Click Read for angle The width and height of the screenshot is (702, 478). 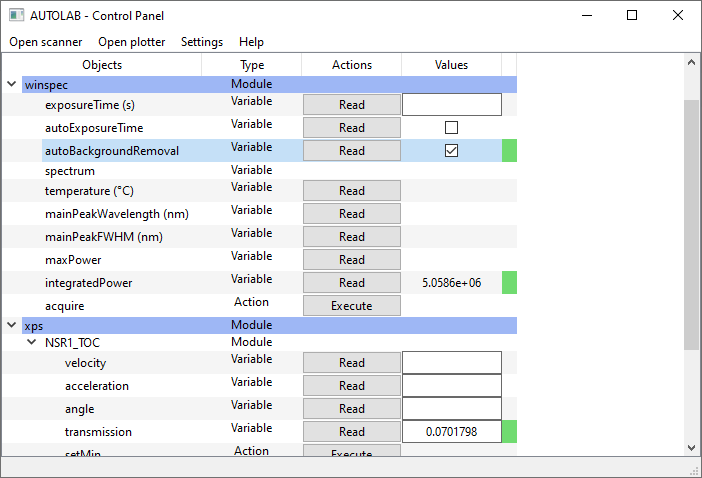point(352,409)
